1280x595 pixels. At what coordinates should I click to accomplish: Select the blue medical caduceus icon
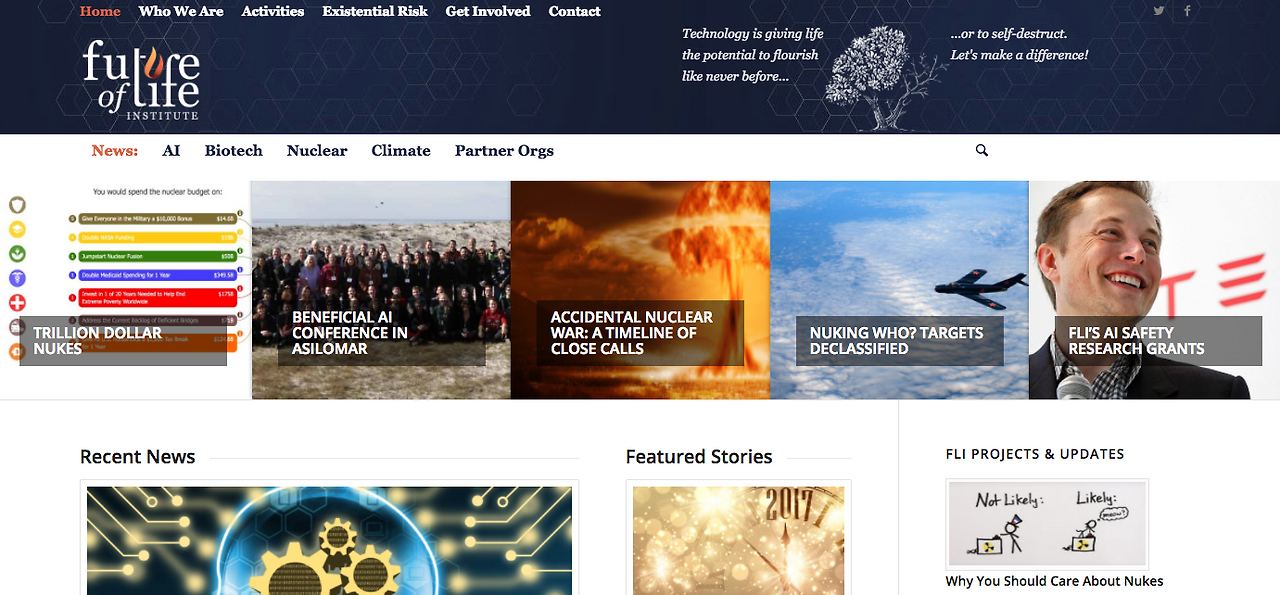click(x=17, y=278)
